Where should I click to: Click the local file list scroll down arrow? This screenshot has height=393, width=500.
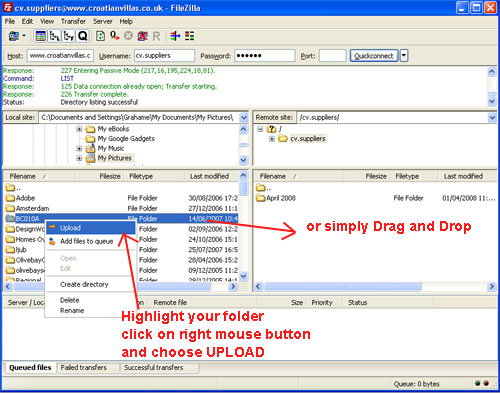click(x=244, y=276)
